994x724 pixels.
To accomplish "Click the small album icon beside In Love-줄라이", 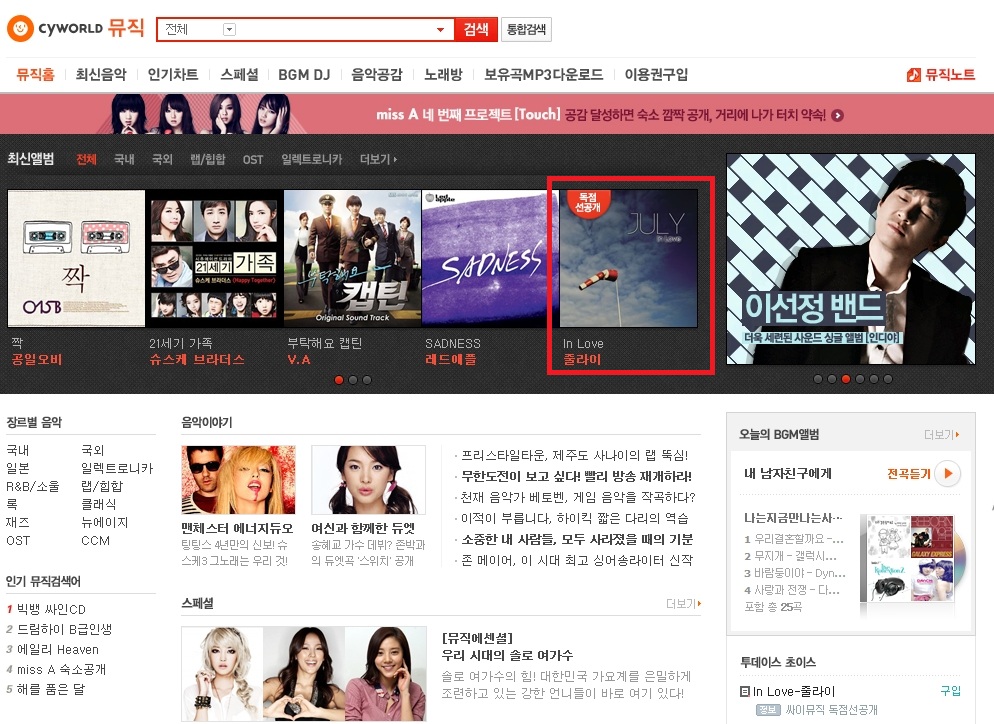I will pos(745,692).
